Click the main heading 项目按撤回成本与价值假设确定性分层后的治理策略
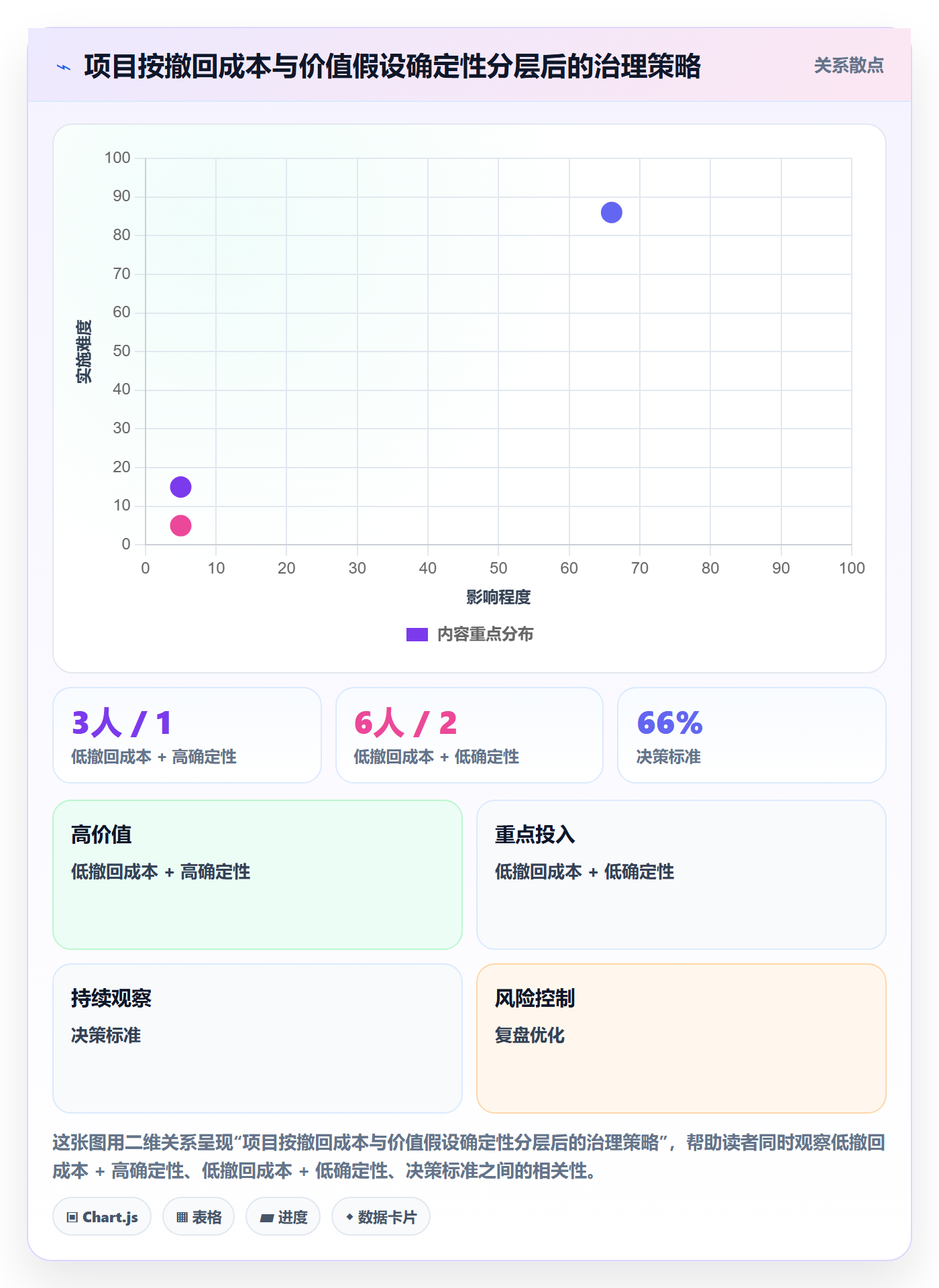 pos(392,66)
